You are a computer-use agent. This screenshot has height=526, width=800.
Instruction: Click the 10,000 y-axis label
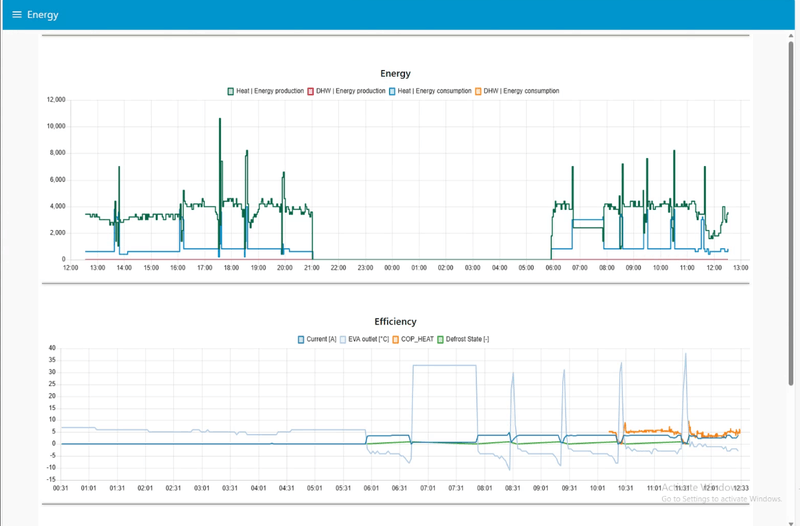click(56, 126)
